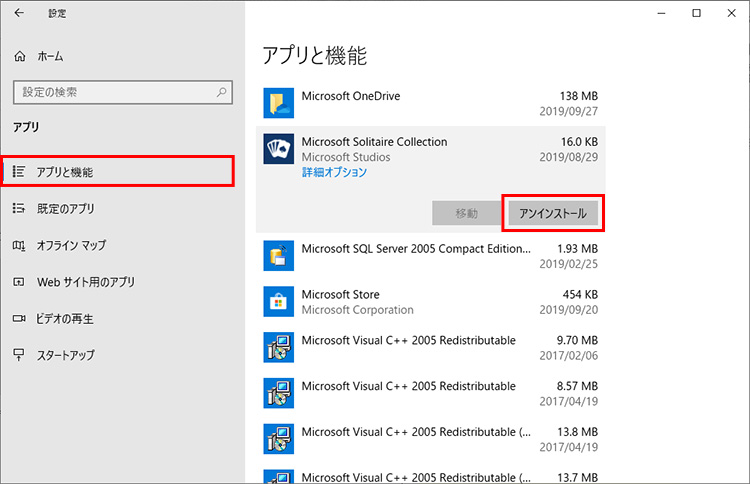Open Web サイト用のアプリ section

click(85, 282)
